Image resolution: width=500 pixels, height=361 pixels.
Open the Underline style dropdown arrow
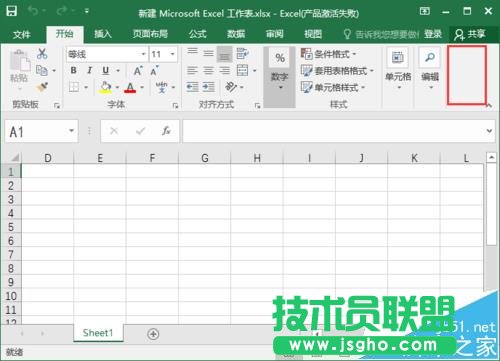tap(118, 71)
